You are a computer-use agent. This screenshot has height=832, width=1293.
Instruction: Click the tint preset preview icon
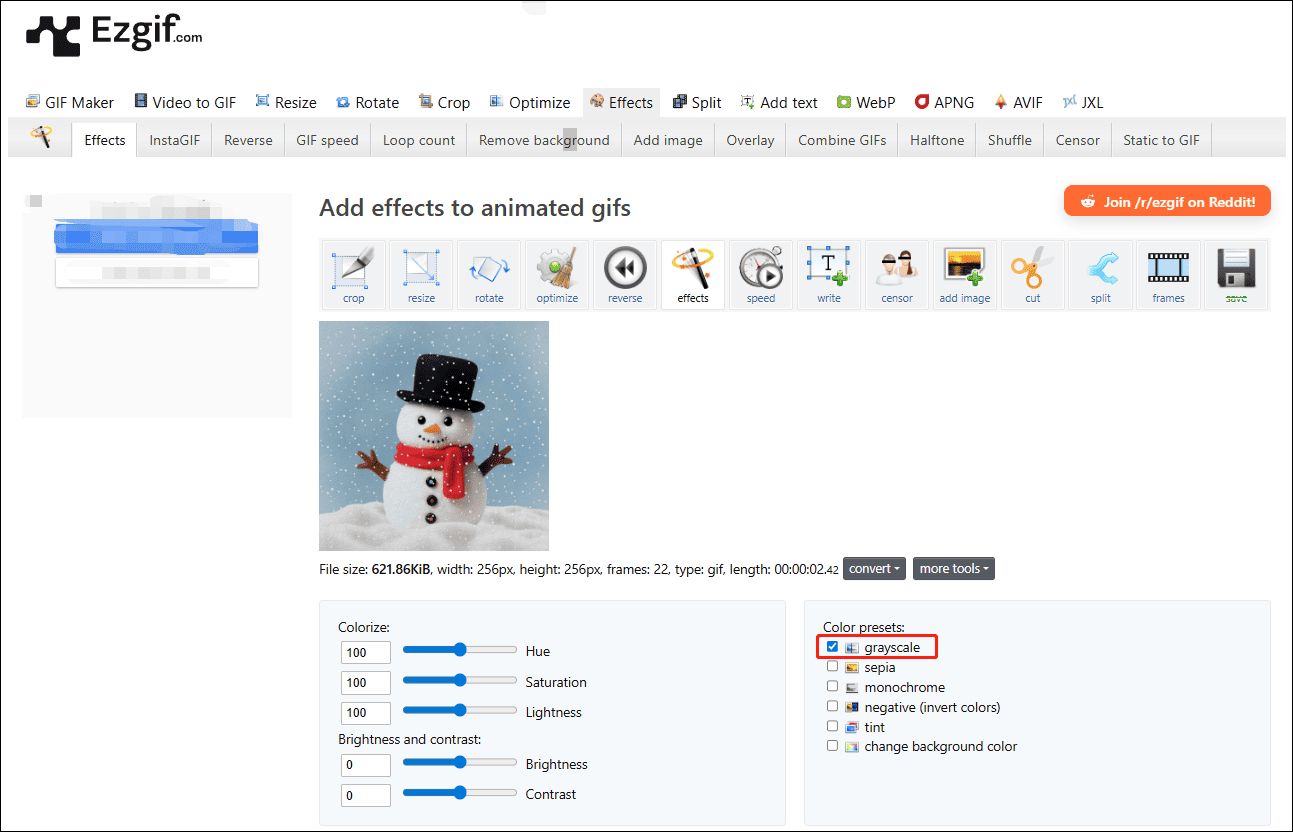click(852, 727)
